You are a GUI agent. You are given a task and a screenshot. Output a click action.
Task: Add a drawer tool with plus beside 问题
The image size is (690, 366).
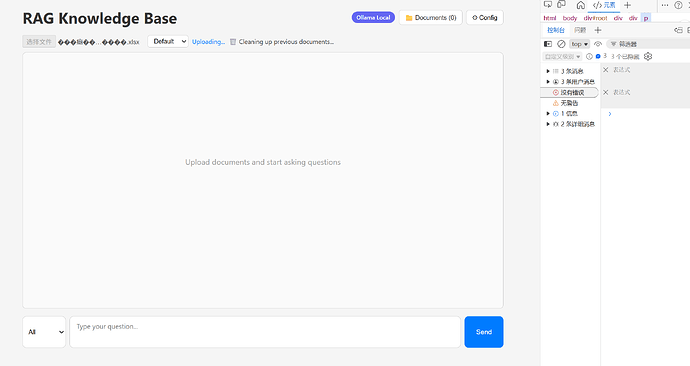[598, 30]
